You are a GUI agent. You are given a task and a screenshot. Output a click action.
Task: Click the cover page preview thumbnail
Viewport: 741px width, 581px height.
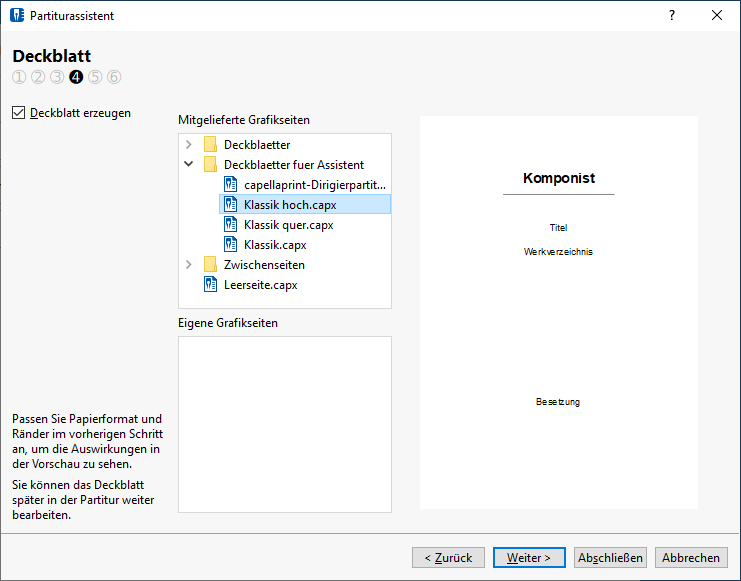558,312
